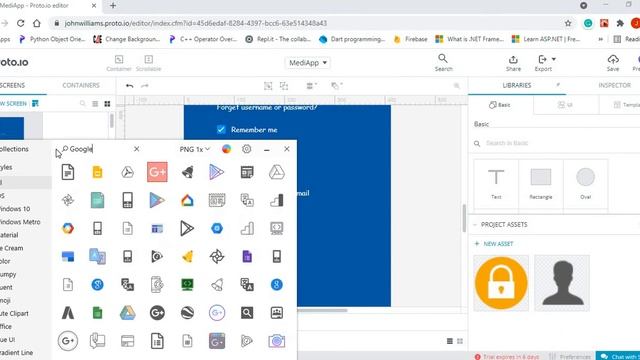Open the icon picker settings gear
Screen dimensions: 640x360
click(x=247, y=149)
